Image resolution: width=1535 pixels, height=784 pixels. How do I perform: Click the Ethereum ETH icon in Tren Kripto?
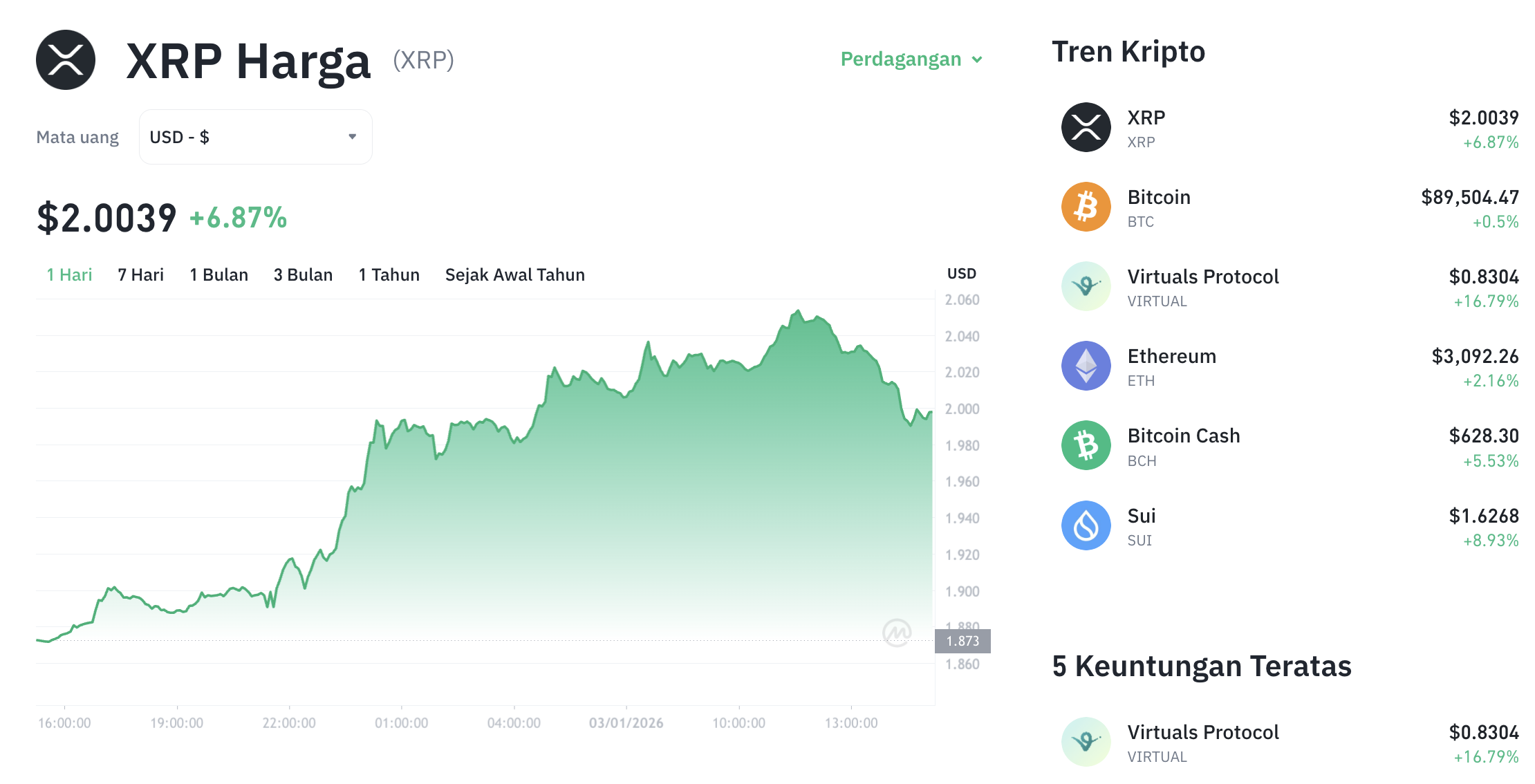(1086, 365)
